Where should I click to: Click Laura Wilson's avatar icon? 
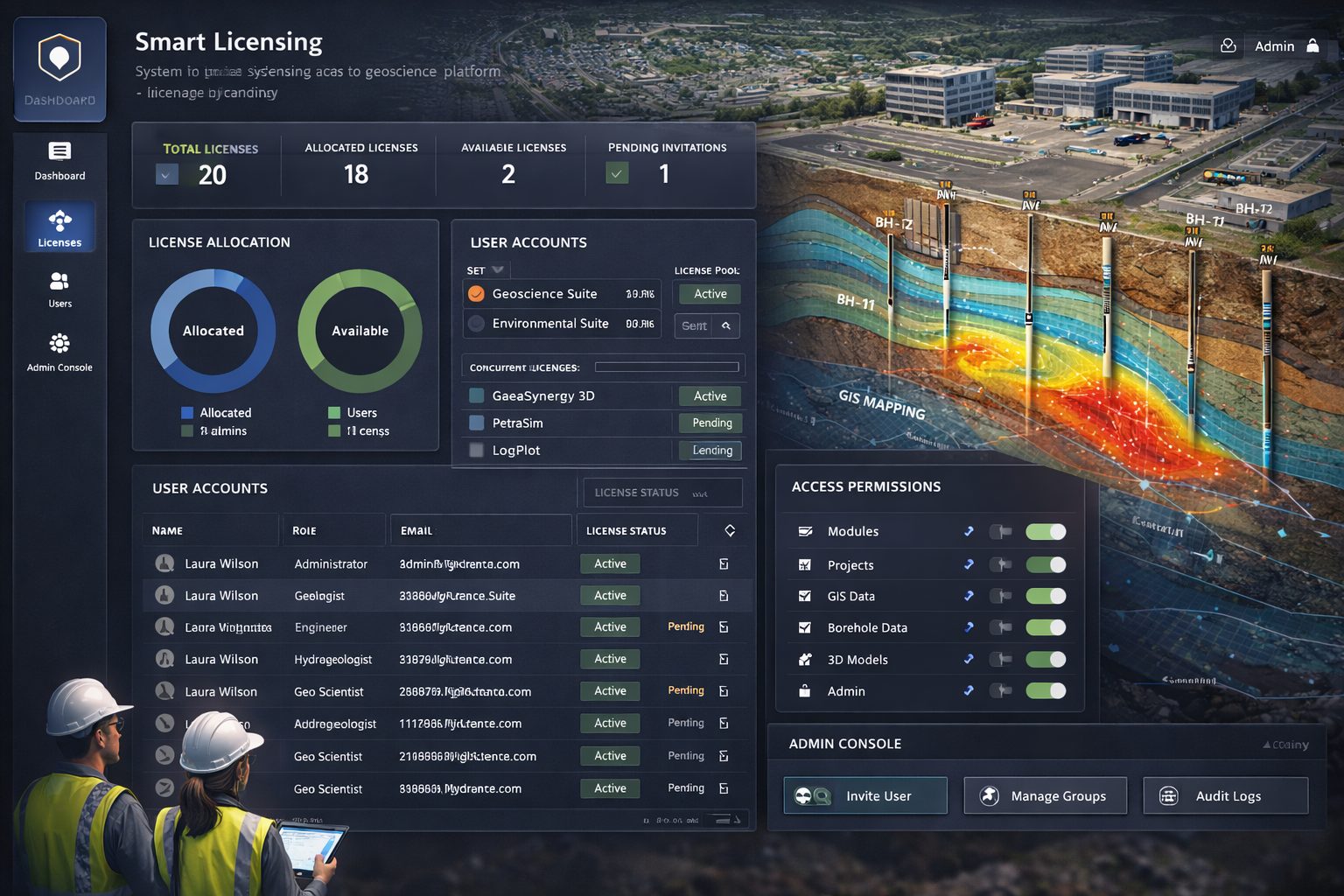pyautogui.click(x=164, y=563)
